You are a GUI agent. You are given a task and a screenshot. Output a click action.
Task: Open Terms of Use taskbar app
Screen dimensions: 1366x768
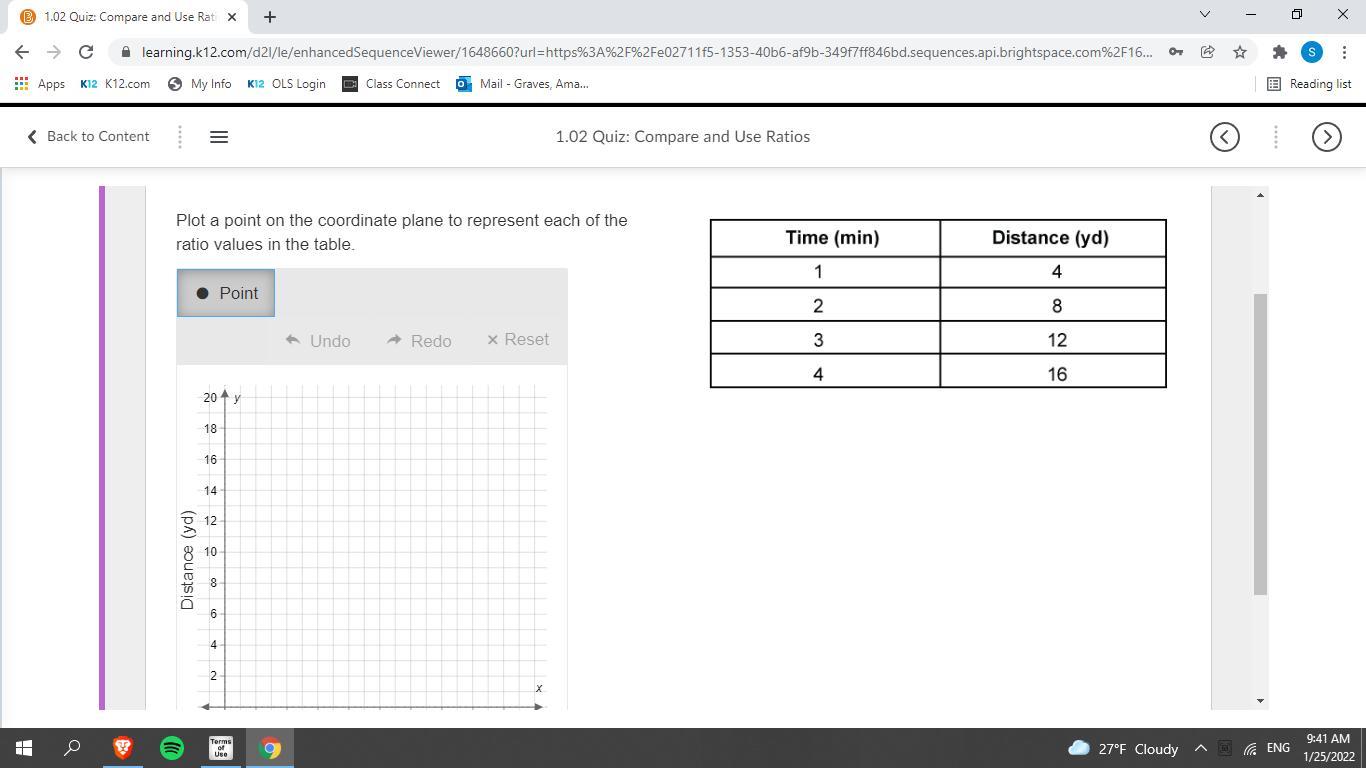[x=221, y=748]
